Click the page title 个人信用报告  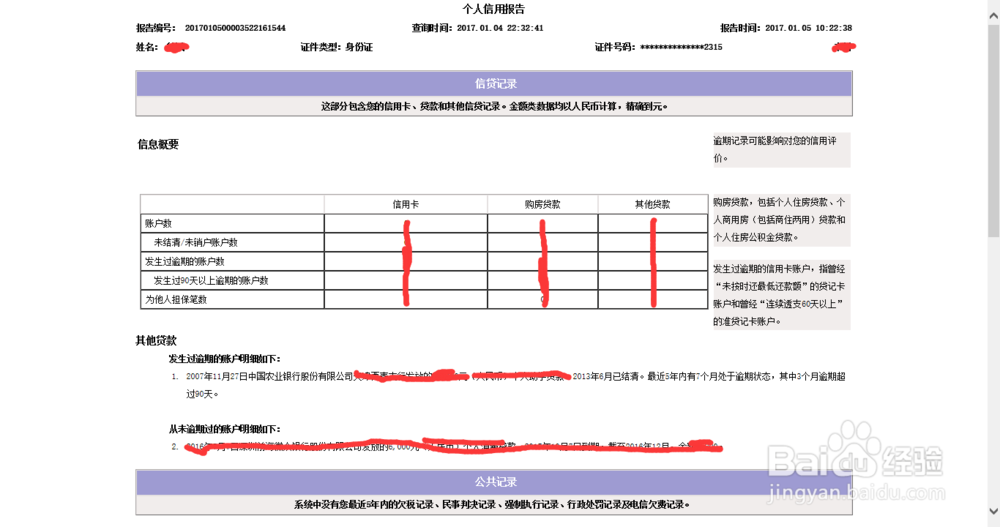494,9
